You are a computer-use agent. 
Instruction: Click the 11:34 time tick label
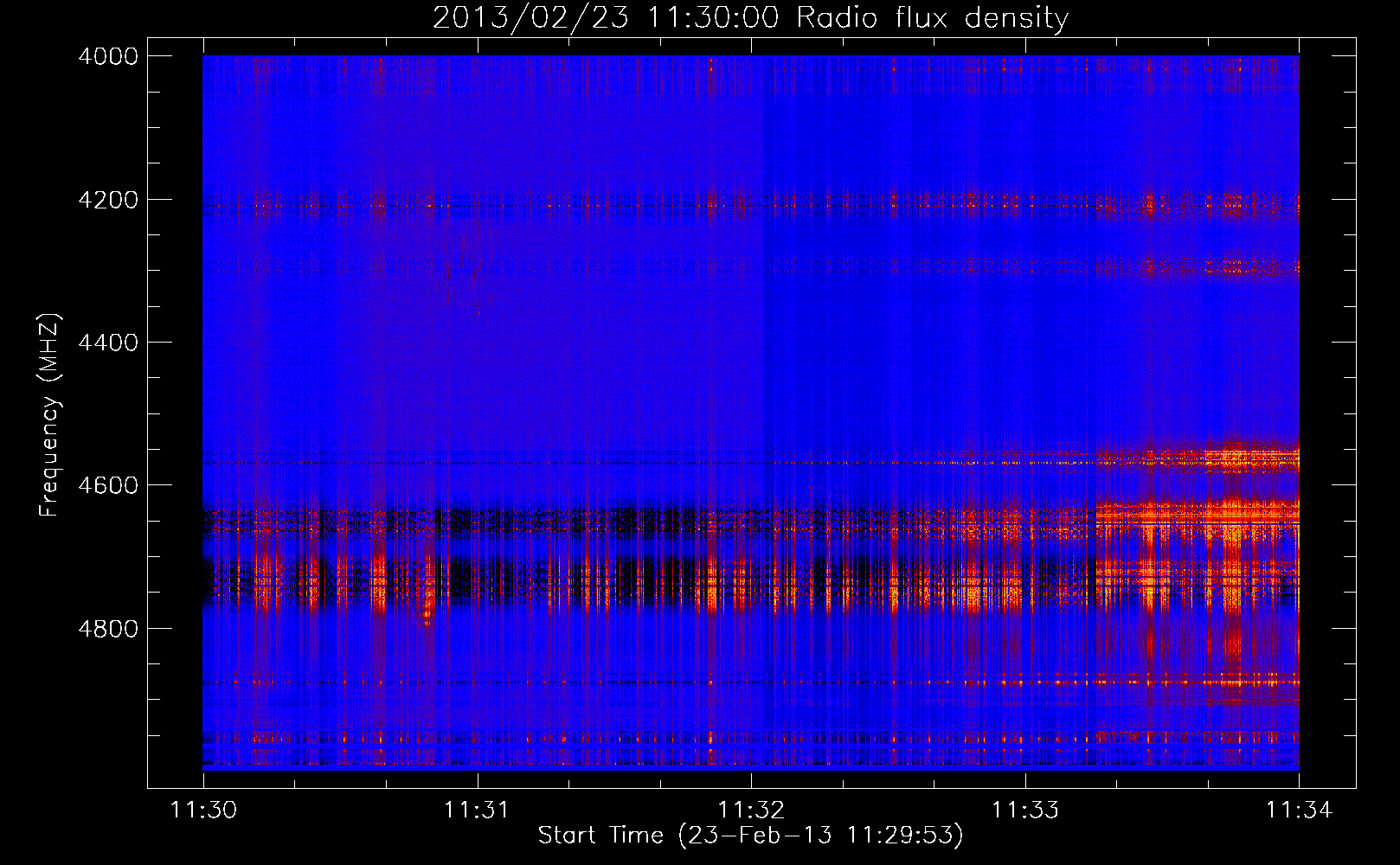(1299, 811)
